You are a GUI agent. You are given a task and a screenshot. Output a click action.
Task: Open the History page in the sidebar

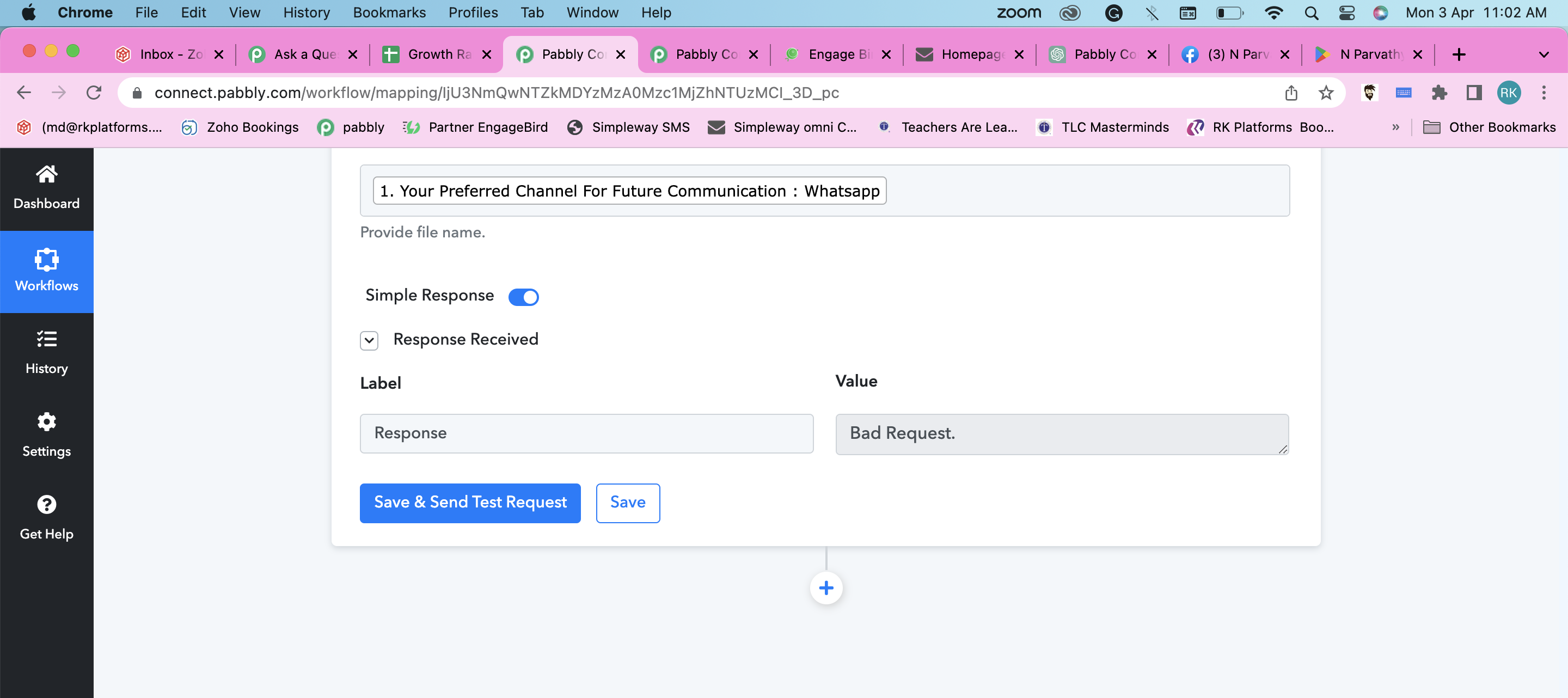tap(46, 353)
